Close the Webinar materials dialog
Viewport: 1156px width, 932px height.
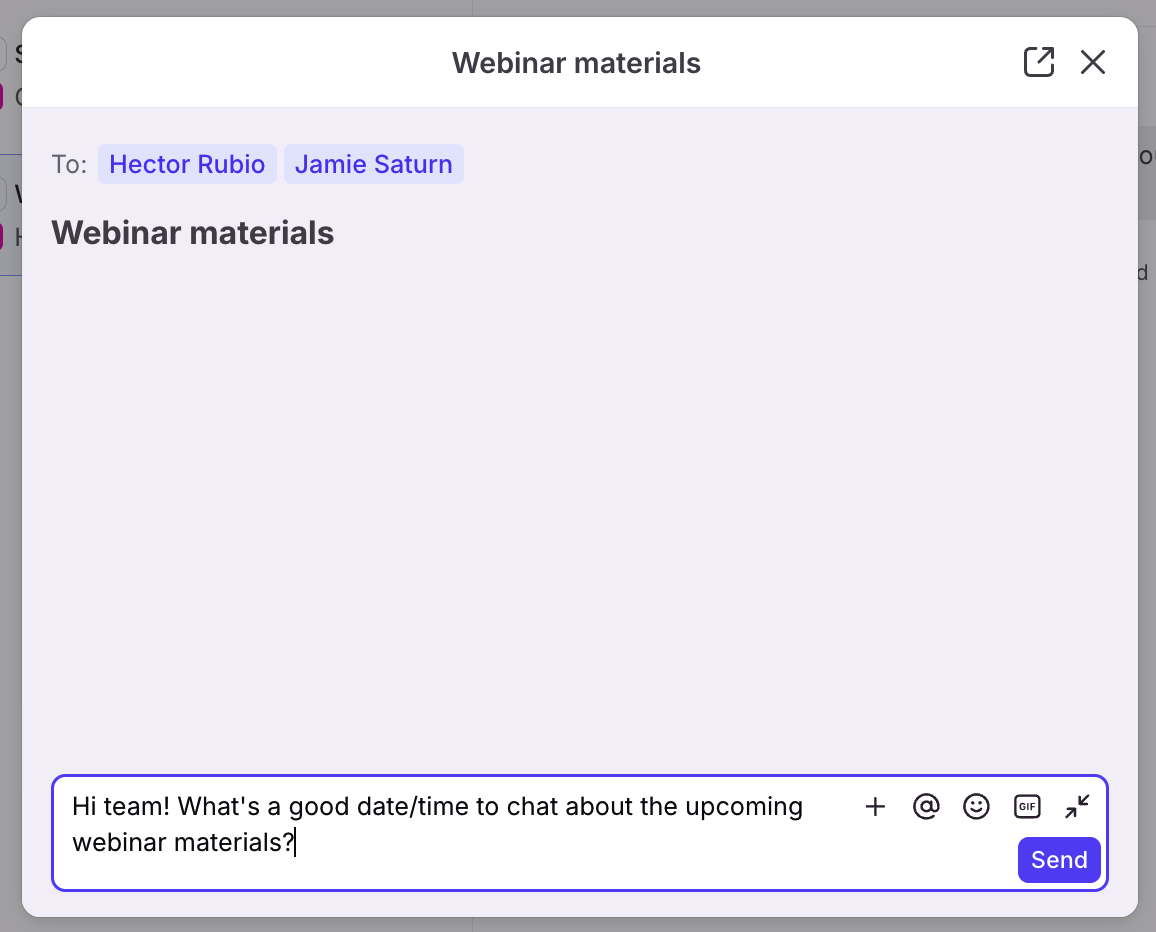pyautogui.click(x=1092, y=62)
